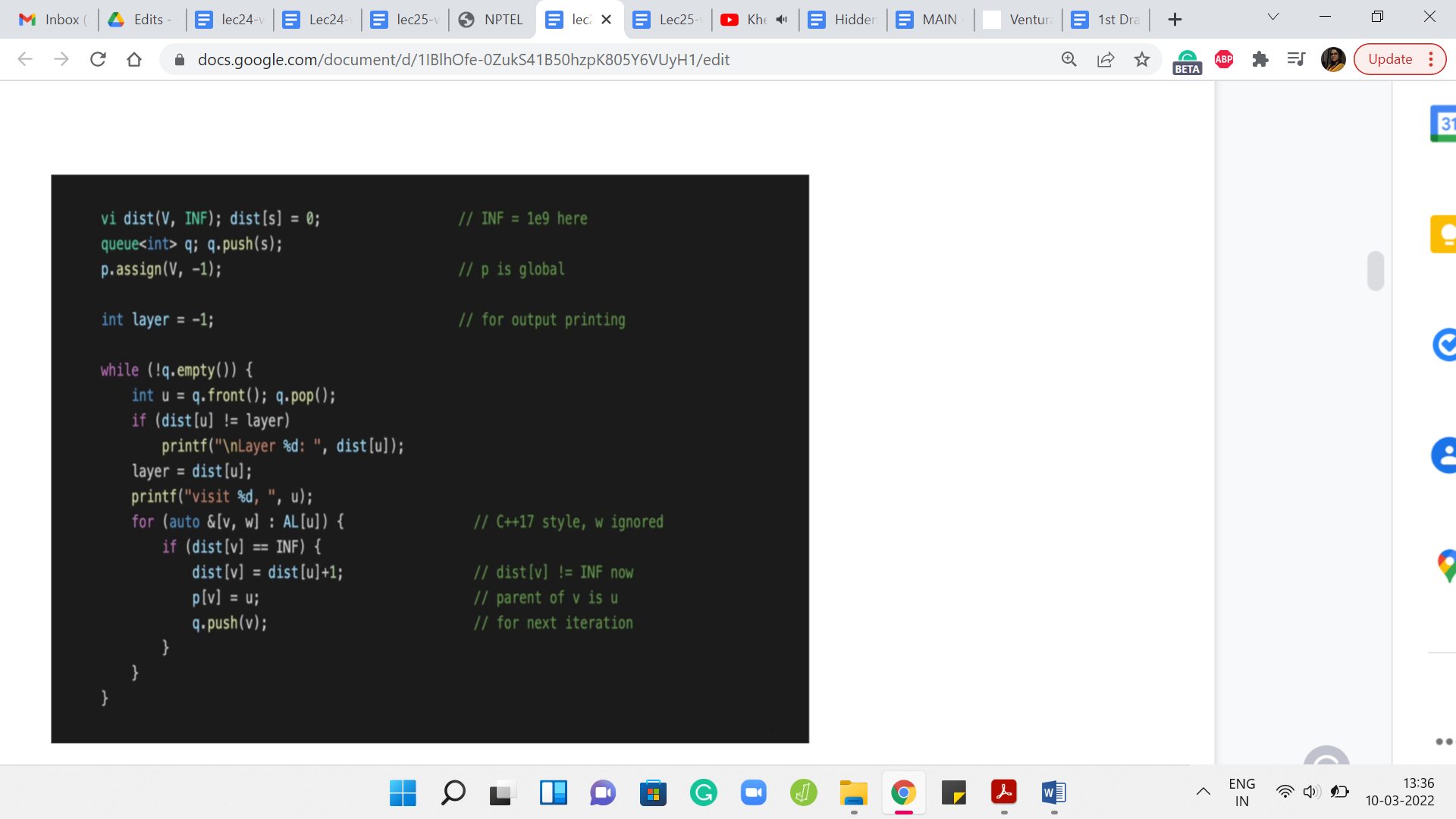Image resolution: width=1456 pixels, height=819 pixels.
Task: Open the Extensions puzzle icon
Action: (1260, 59)
